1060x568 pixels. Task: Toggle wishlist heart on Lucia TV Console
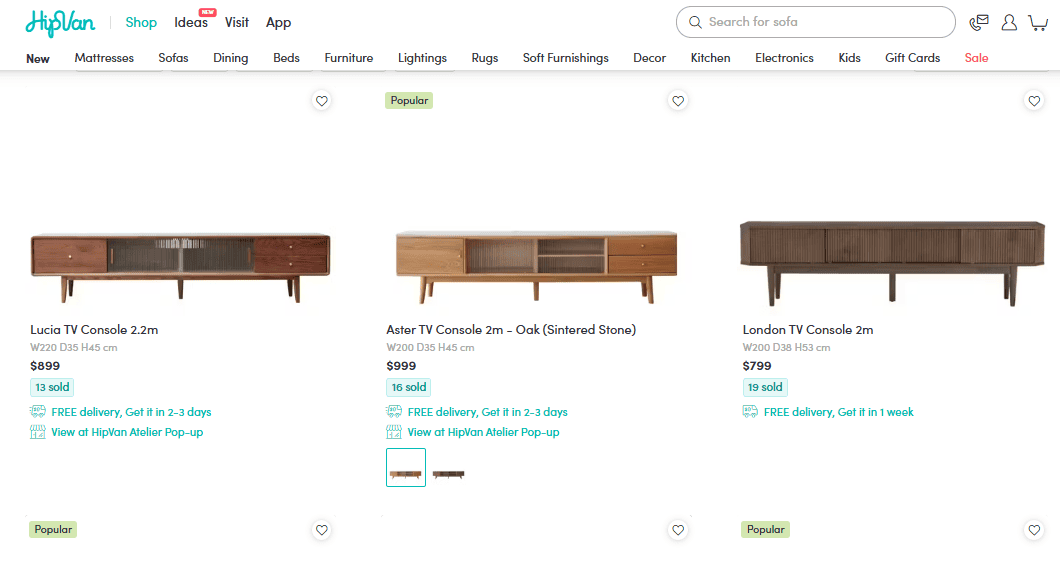(x=322, y=101)
